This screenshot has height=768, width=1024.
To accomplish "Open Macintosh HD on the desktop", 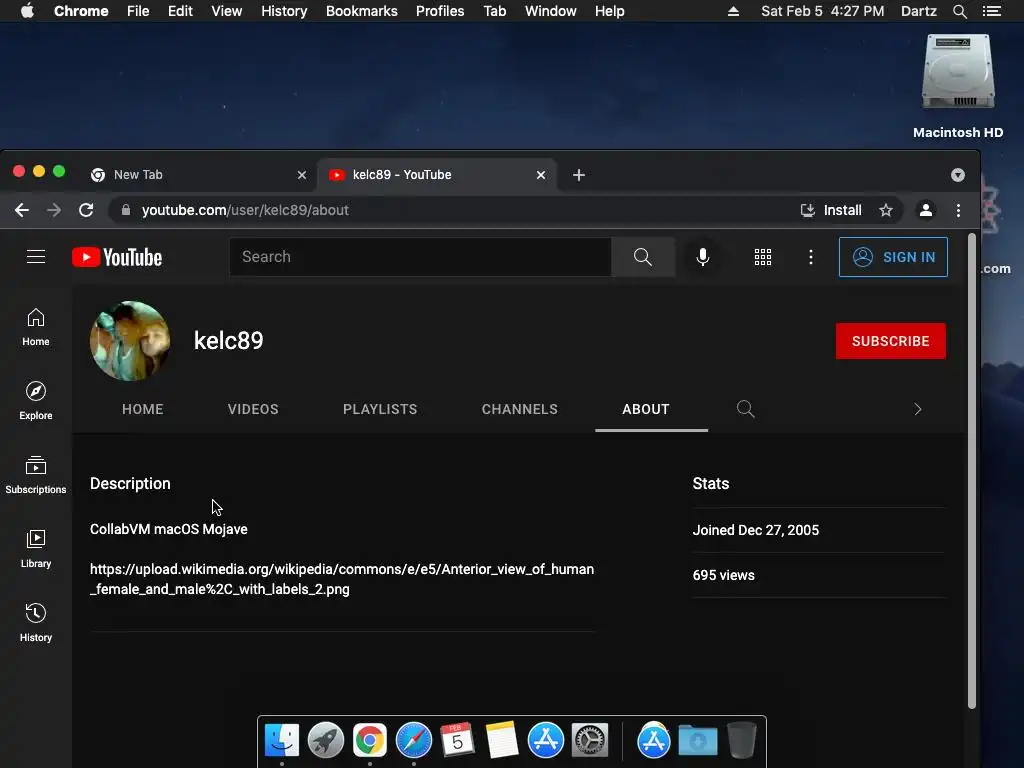I will [957, 86].
